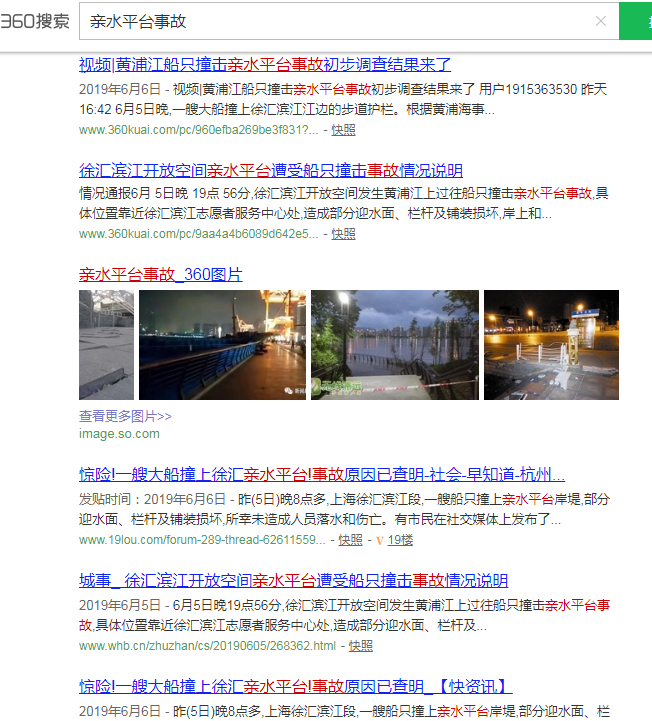Open first 徐汇滨江开放空间 result from 360kuai
This screenshot has height=721, width=652.
270,170
